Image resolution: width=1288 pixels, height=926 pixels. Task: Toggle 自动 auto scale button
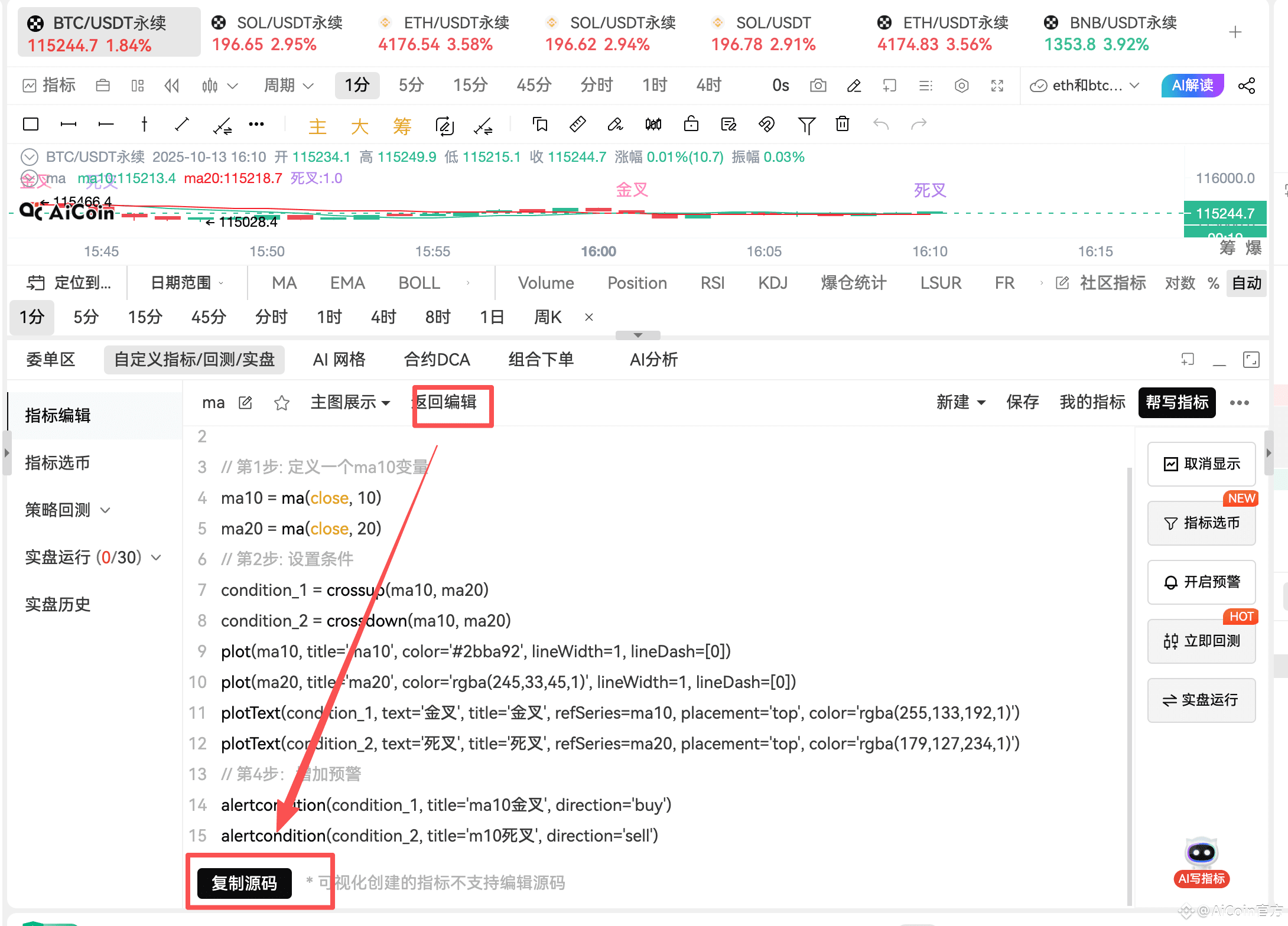[1247, 283]
